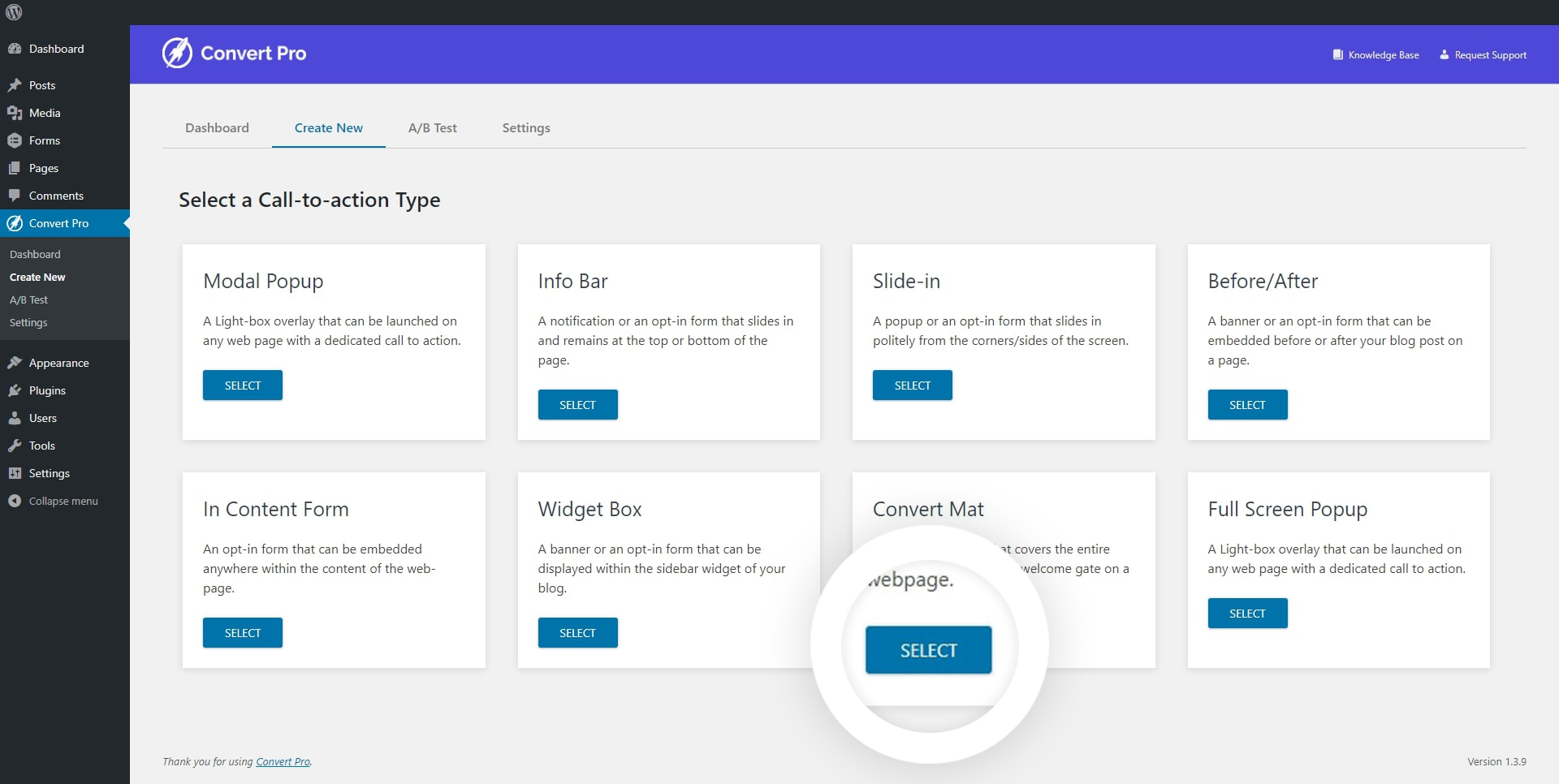Select Create New in sidebar submenu

(x=37, y=277)
